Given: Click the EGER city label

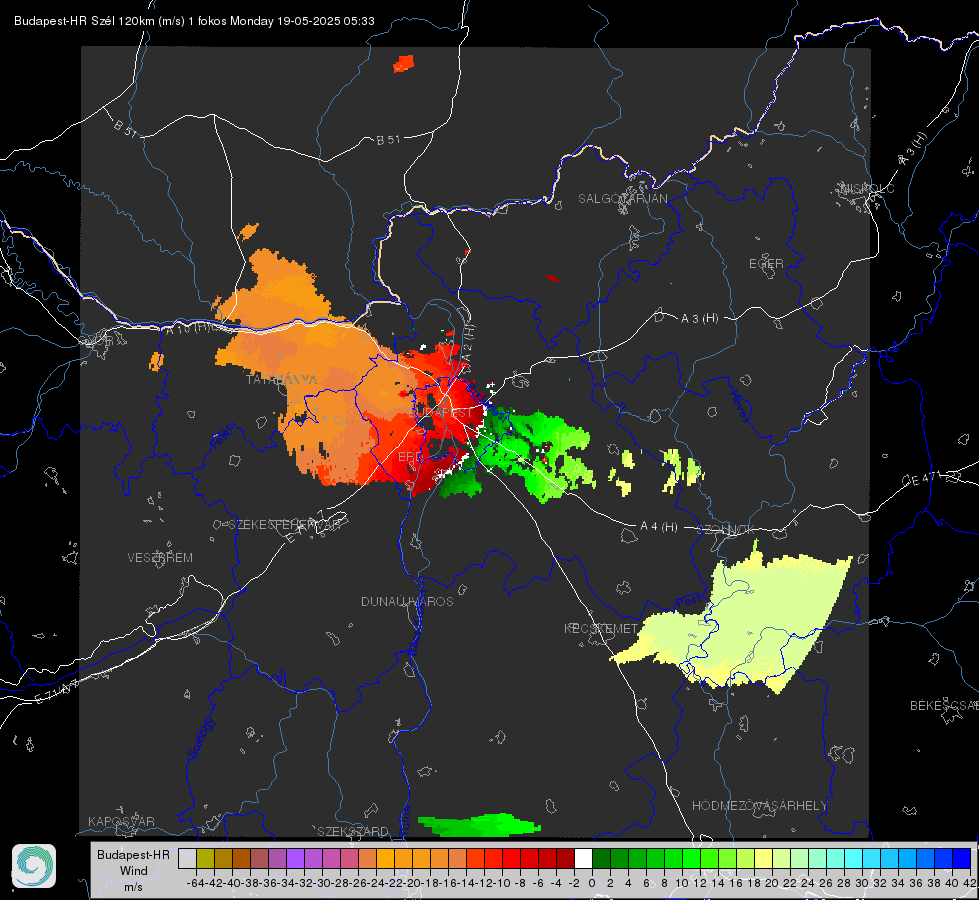Looking at the screenshot, I should [x=766, y=264].
